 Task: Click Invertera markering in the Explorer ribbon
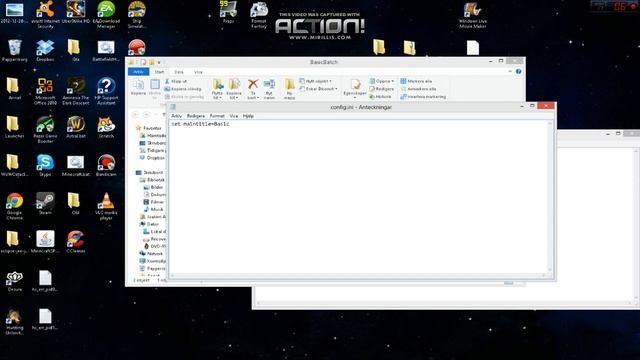click(x=423, y=97)
